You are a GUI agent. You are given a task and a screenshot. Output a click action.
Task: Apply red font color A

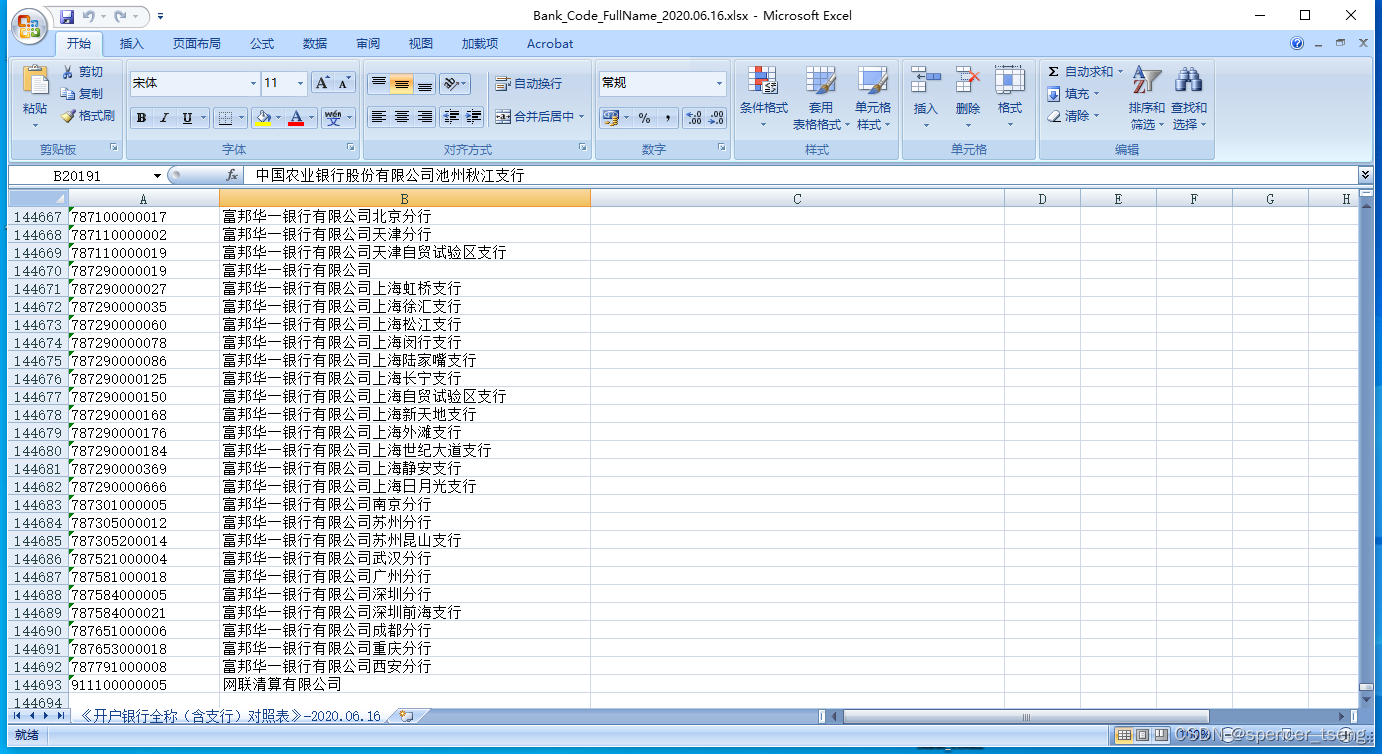296,118
